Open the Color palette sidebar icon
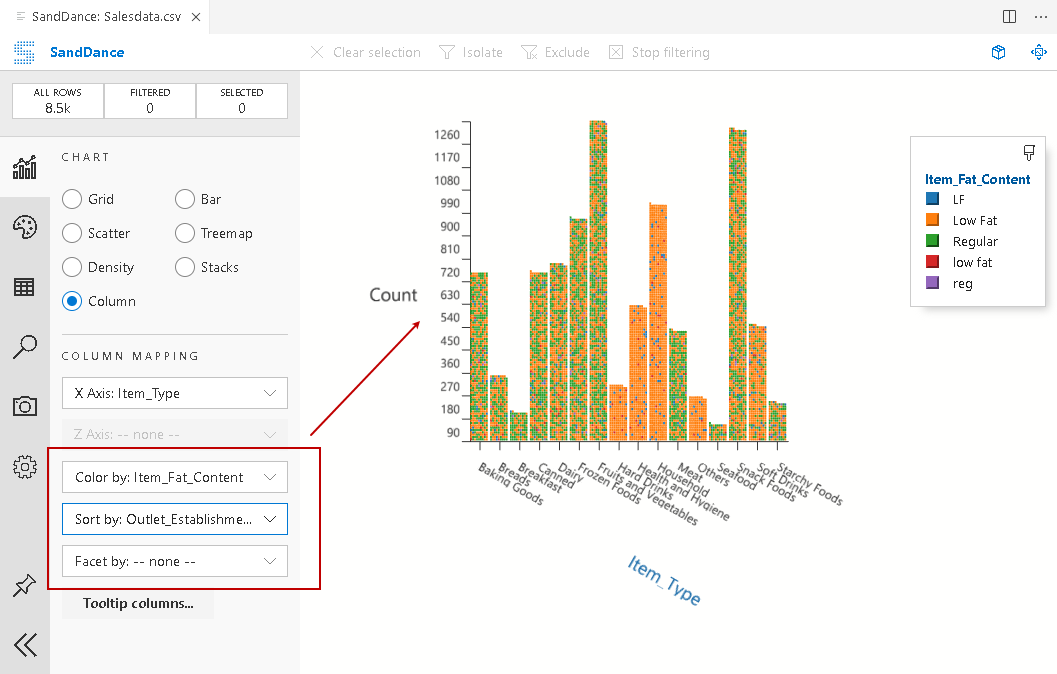Image resolution: width=1057 pixels, height=674 pixels. pyautogui.click(x=24, y=227)
